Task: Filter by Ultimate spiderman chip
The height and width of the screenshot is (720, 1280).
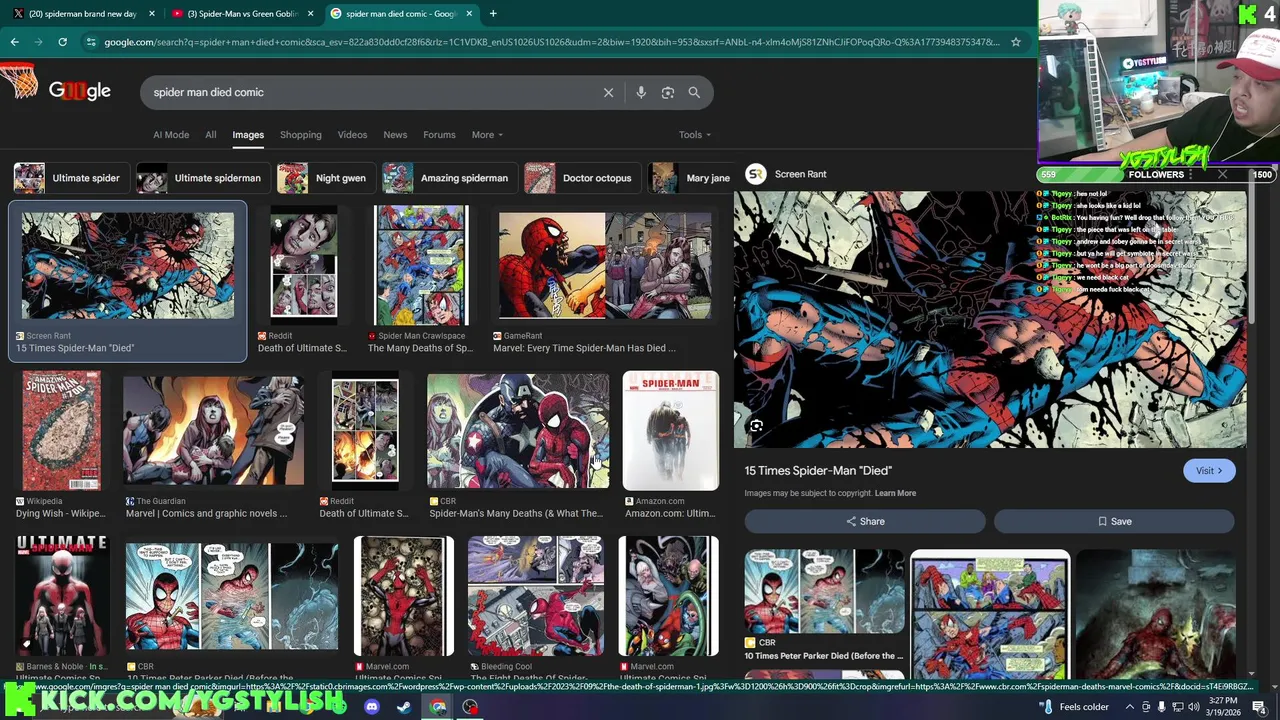Action: point(203,178)
